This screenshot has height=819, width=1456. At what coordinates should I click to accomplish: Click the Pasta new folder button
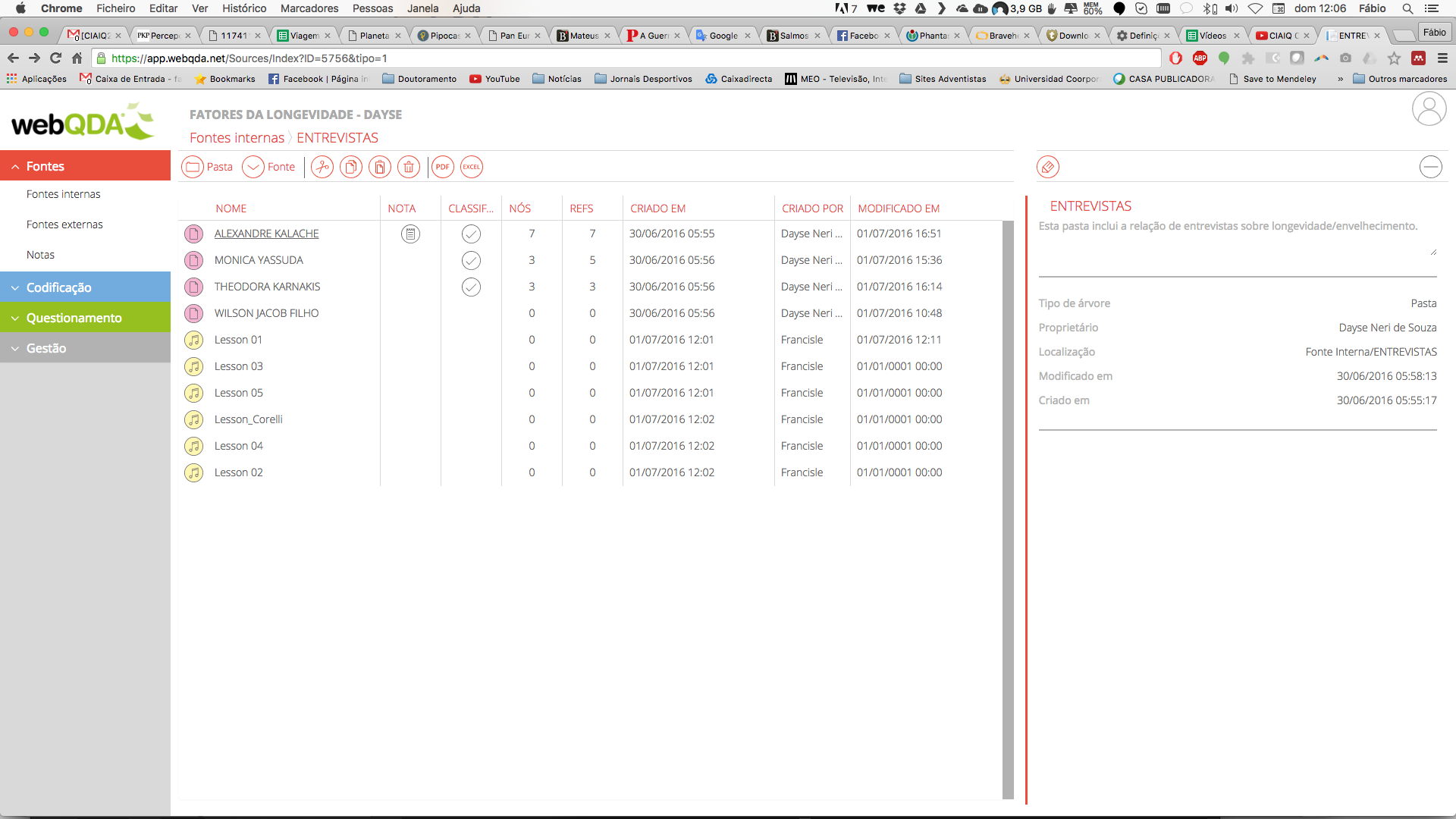click(x=208, y=167)
